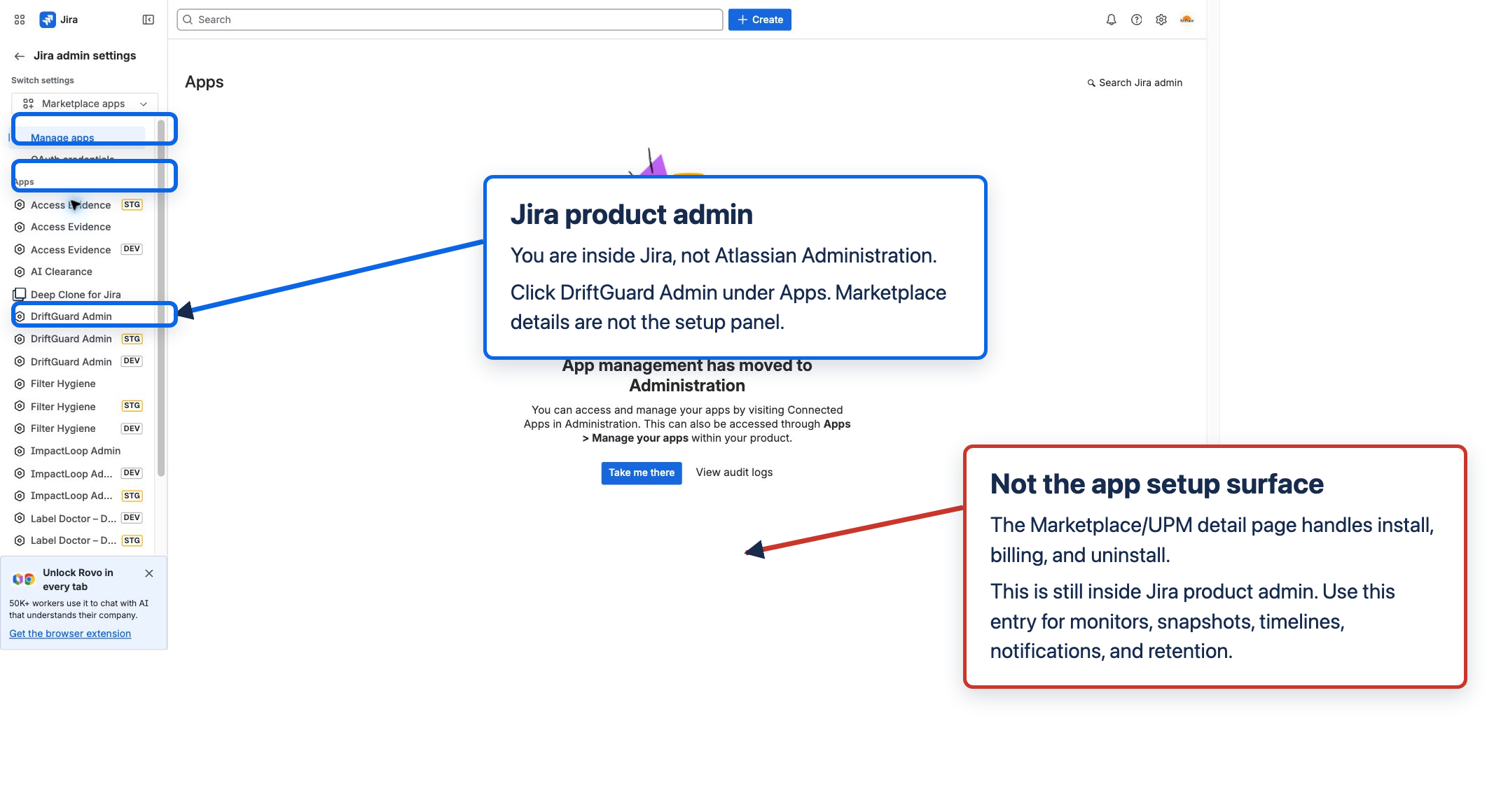Click the ImpactLoop Admin app icon
This screenshot has height=812, width=1508.
coord(20,451)
